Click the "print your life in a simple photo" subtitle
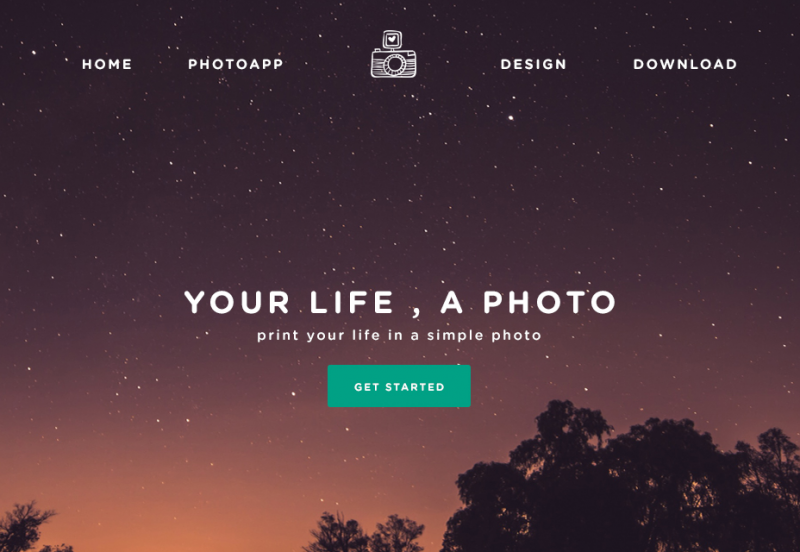This screenshot has width=800, height=552. click(399, 335)
